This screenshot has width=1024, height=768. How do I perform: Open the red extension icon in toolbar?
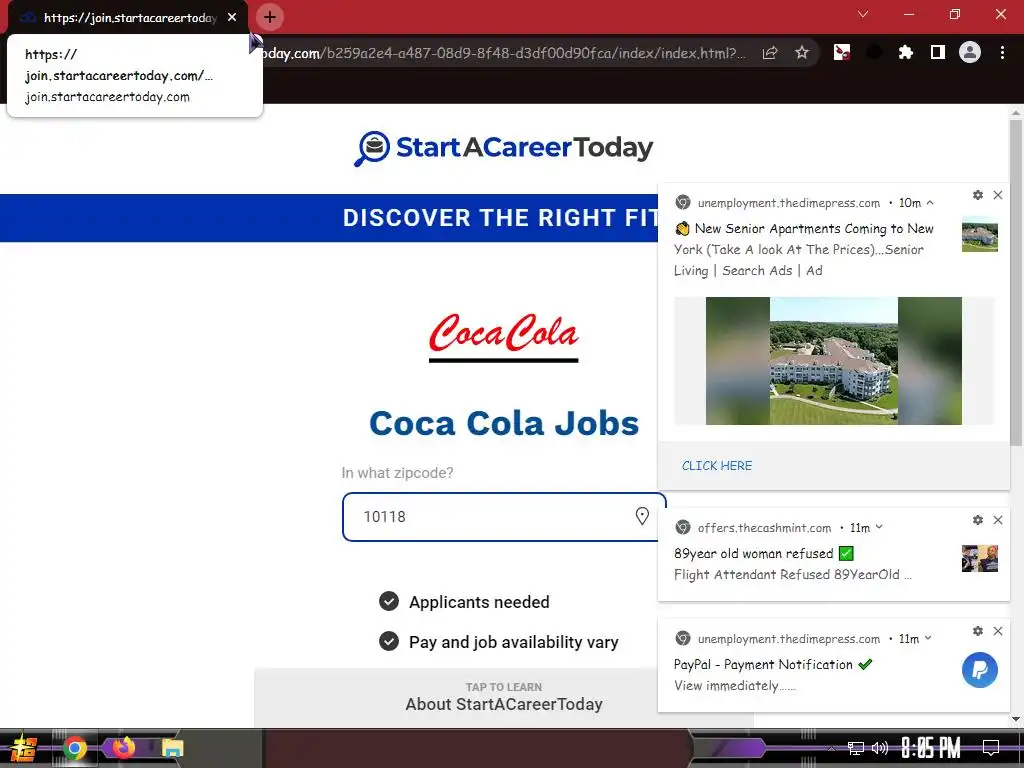[x=842, y=52]
